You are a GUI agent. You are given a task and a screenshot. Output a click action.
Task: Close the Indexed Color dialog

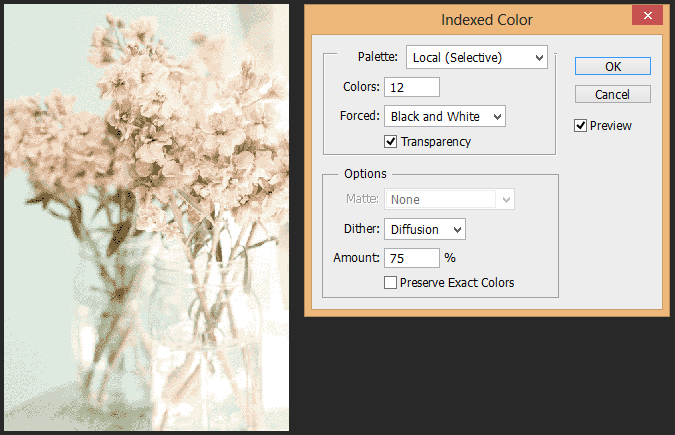[x=647, y=16]
